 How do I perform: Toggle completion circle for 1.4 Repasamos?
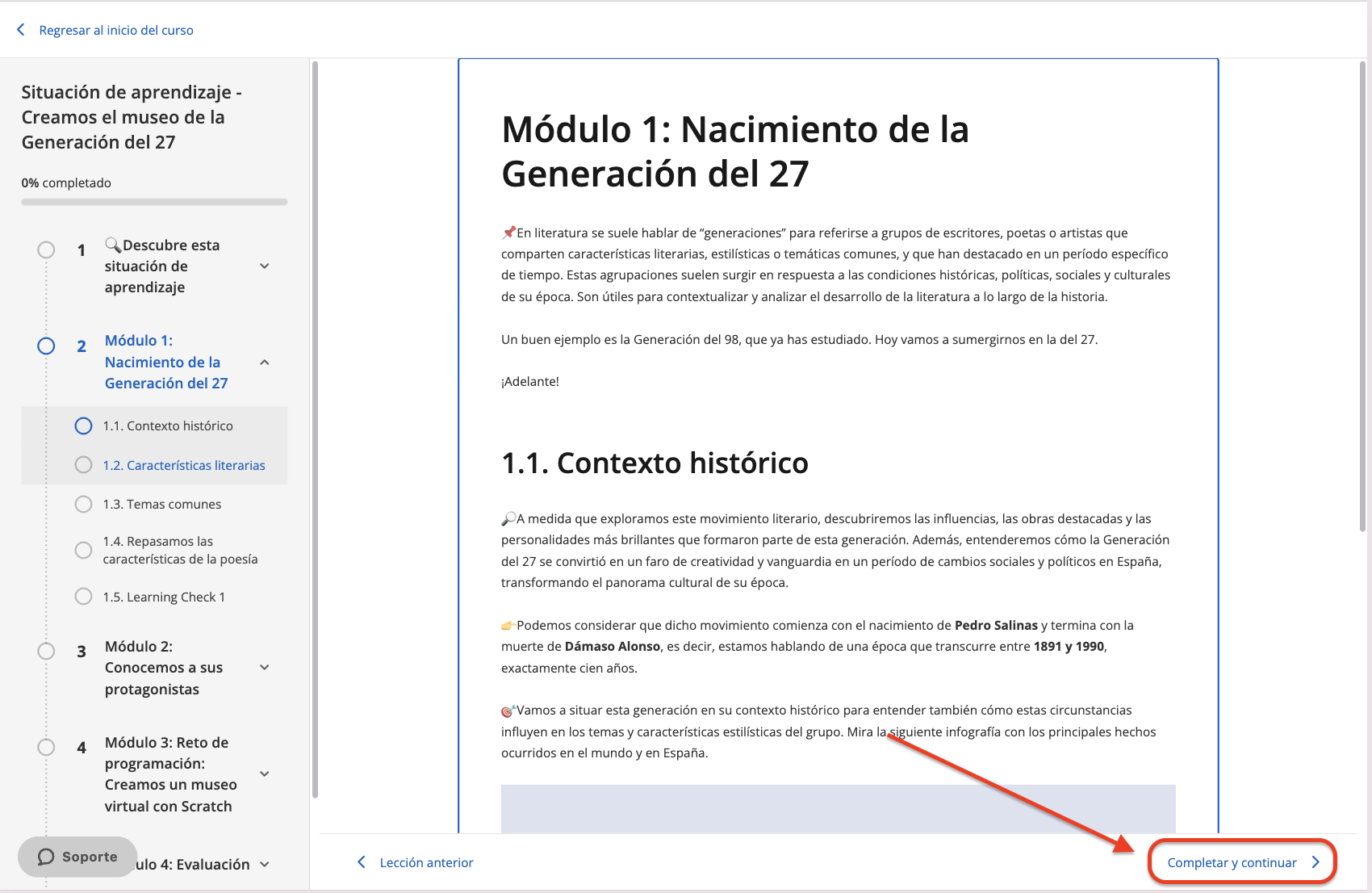click(83, 550)
